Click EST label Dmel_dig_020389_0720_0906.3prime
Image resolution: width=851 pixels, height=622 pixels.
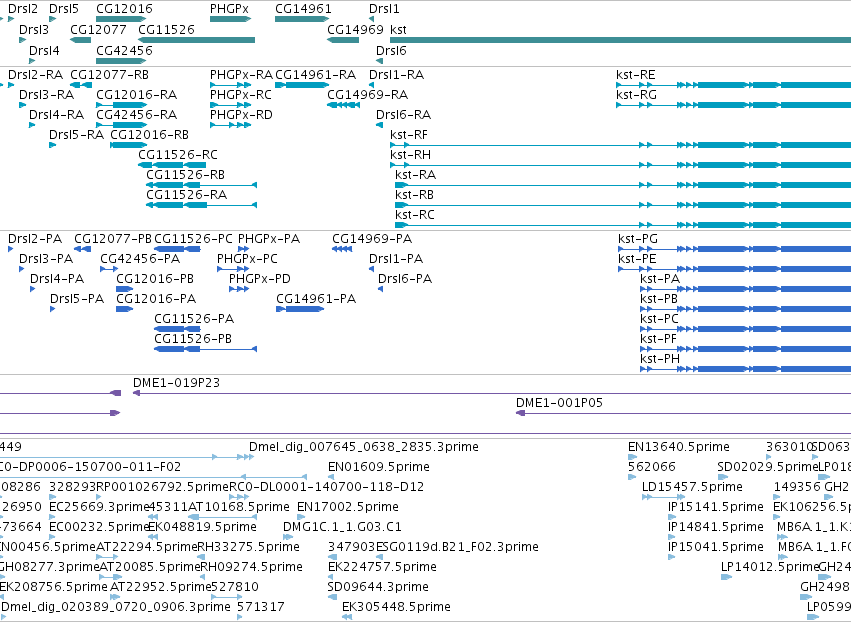point(116,607)
